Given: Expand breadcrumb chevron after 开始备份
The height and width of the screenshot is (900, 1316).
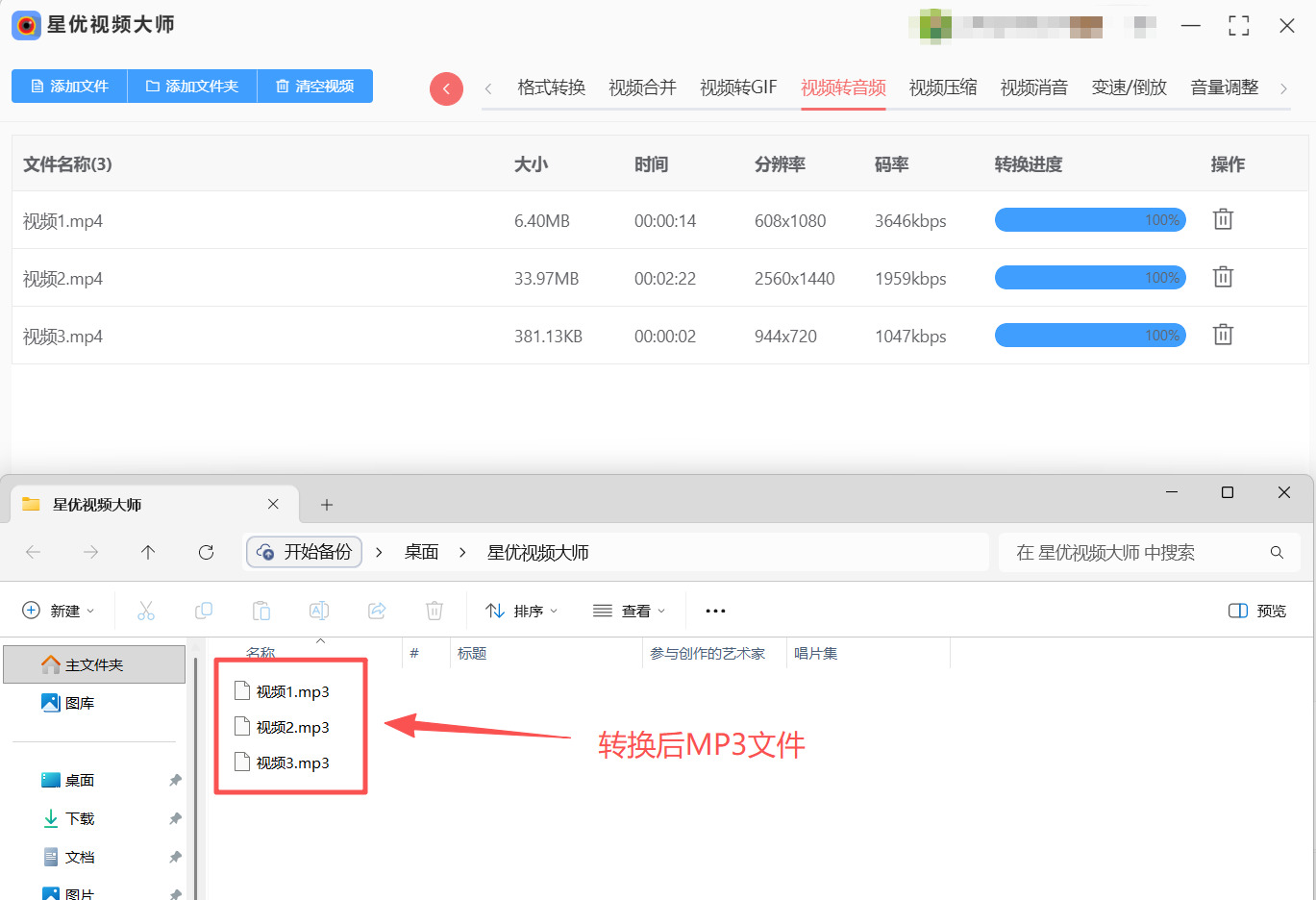Looking at the screenshot, I should (380, 552).
